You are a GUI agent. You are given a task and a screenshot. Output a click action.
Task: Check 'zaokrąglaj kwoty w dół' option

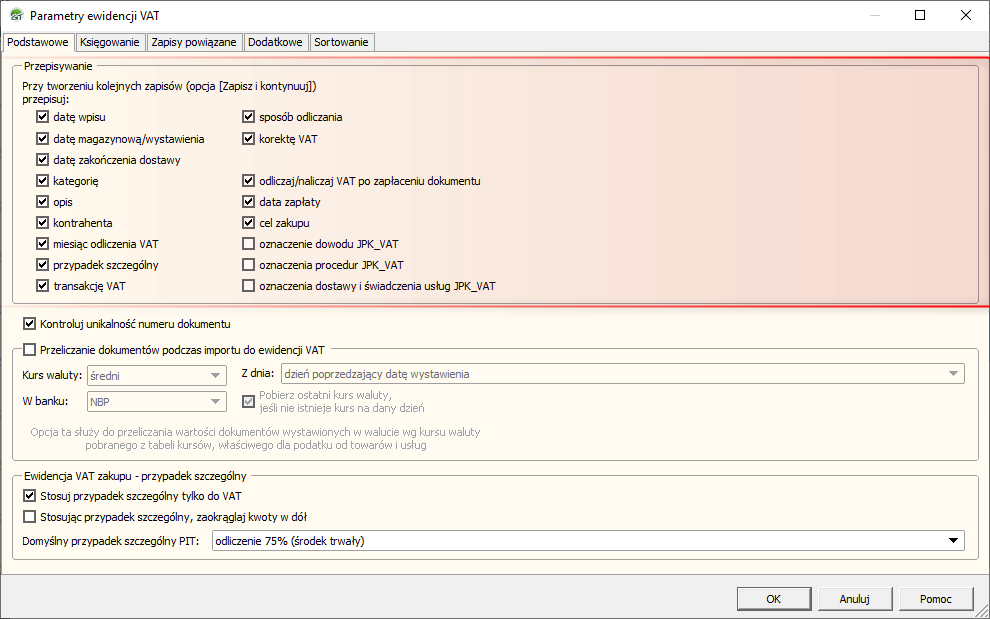click(x=29, y=517)
